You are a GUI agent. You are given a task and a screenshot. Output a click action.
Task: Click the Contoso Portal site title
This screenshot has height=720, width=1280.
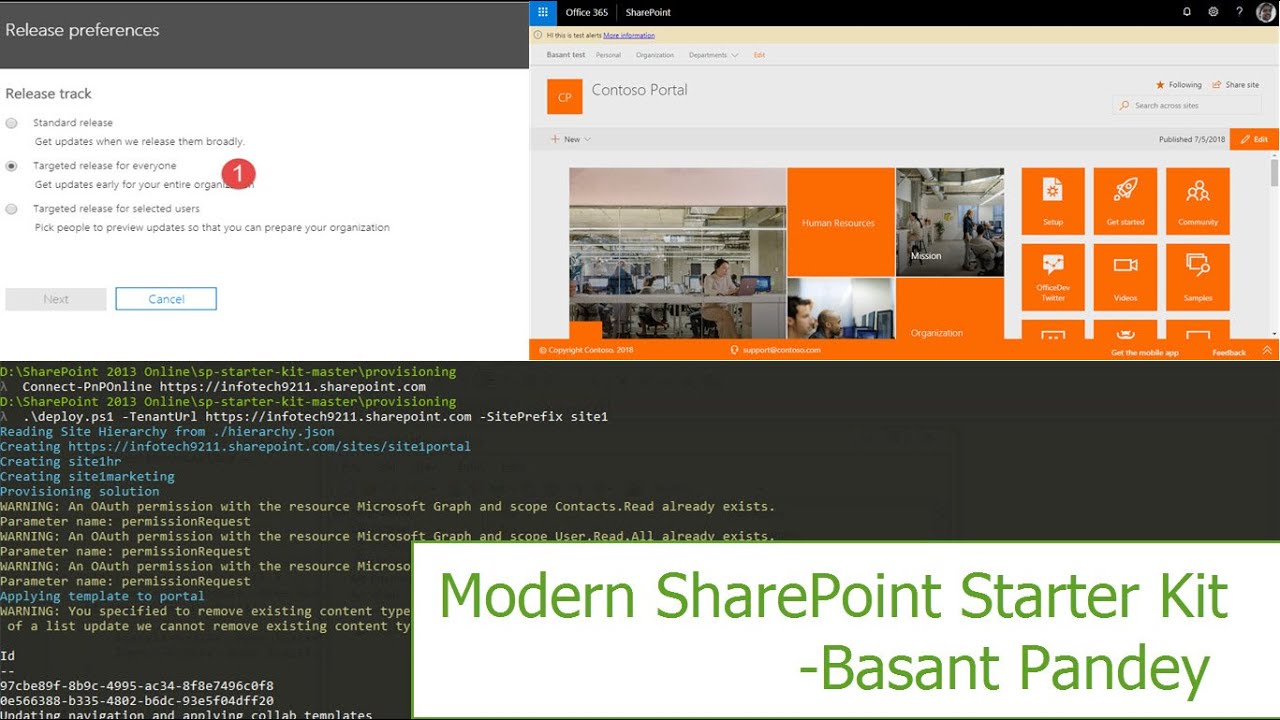click(640, 90)
